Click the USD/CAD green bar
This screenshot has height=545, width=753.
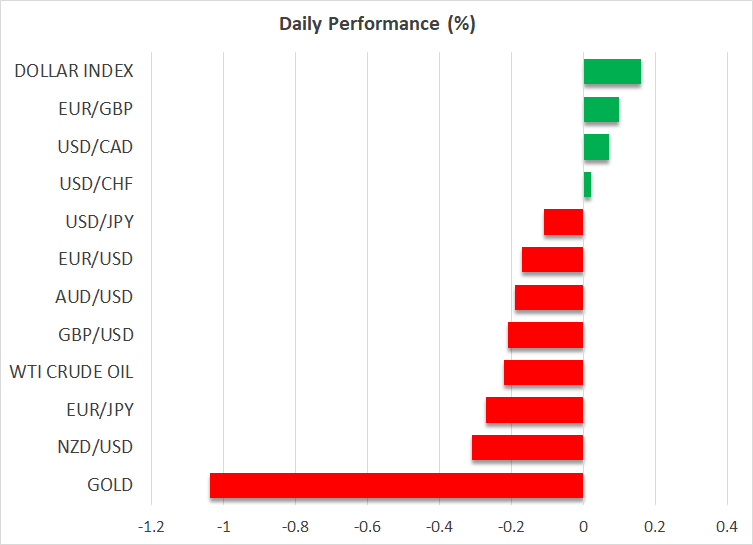tap(596, 147)
